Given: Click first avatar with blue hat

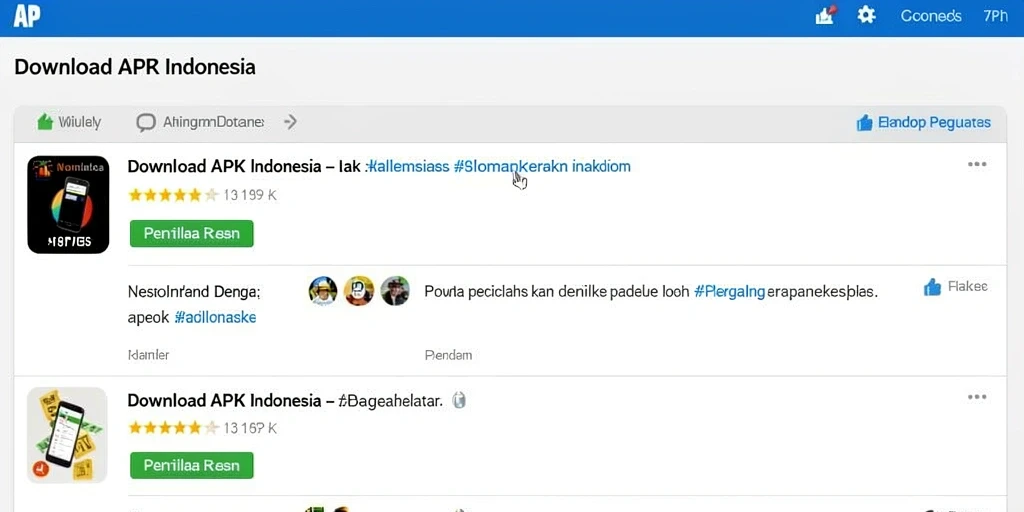Looking at the screenshot, I should coord(323,291).
